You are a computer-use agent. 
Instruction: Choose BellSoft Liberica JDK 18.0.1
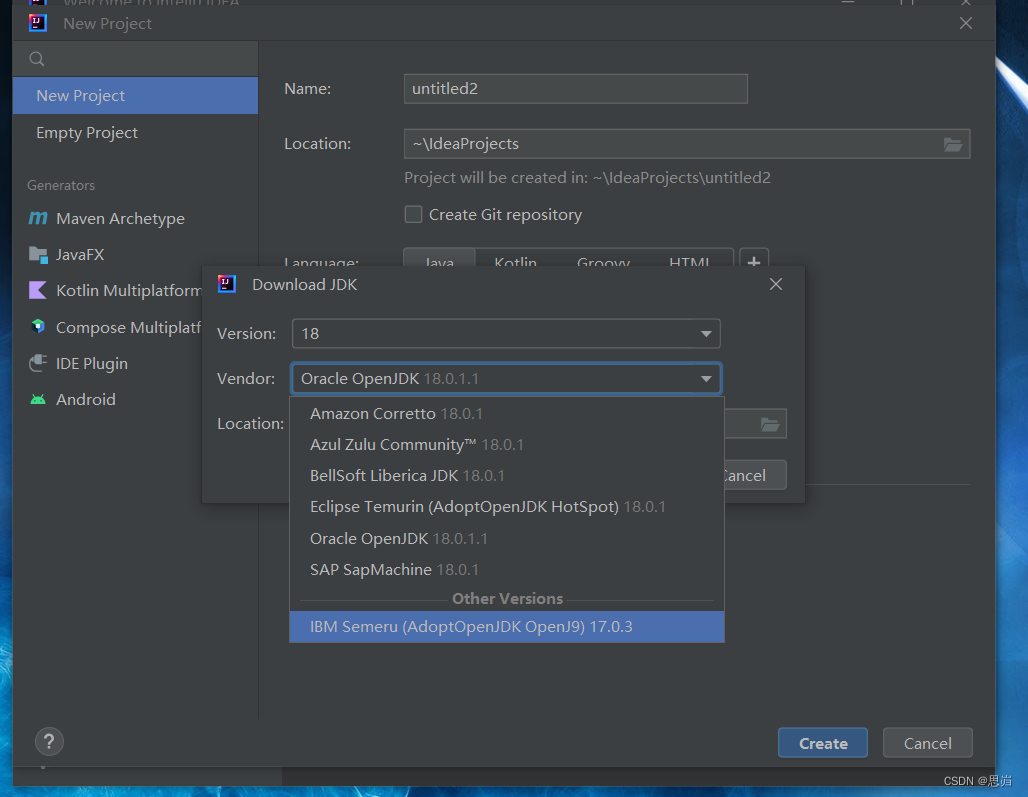coord(507,476)
